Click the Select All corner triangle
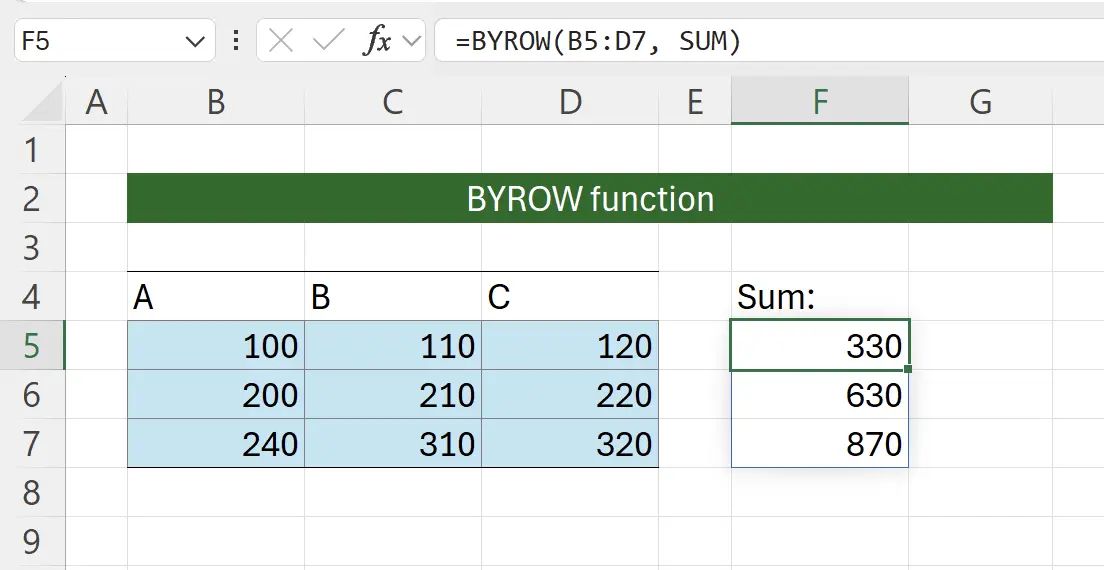1104x570 pixels. [x=42, y=104]
